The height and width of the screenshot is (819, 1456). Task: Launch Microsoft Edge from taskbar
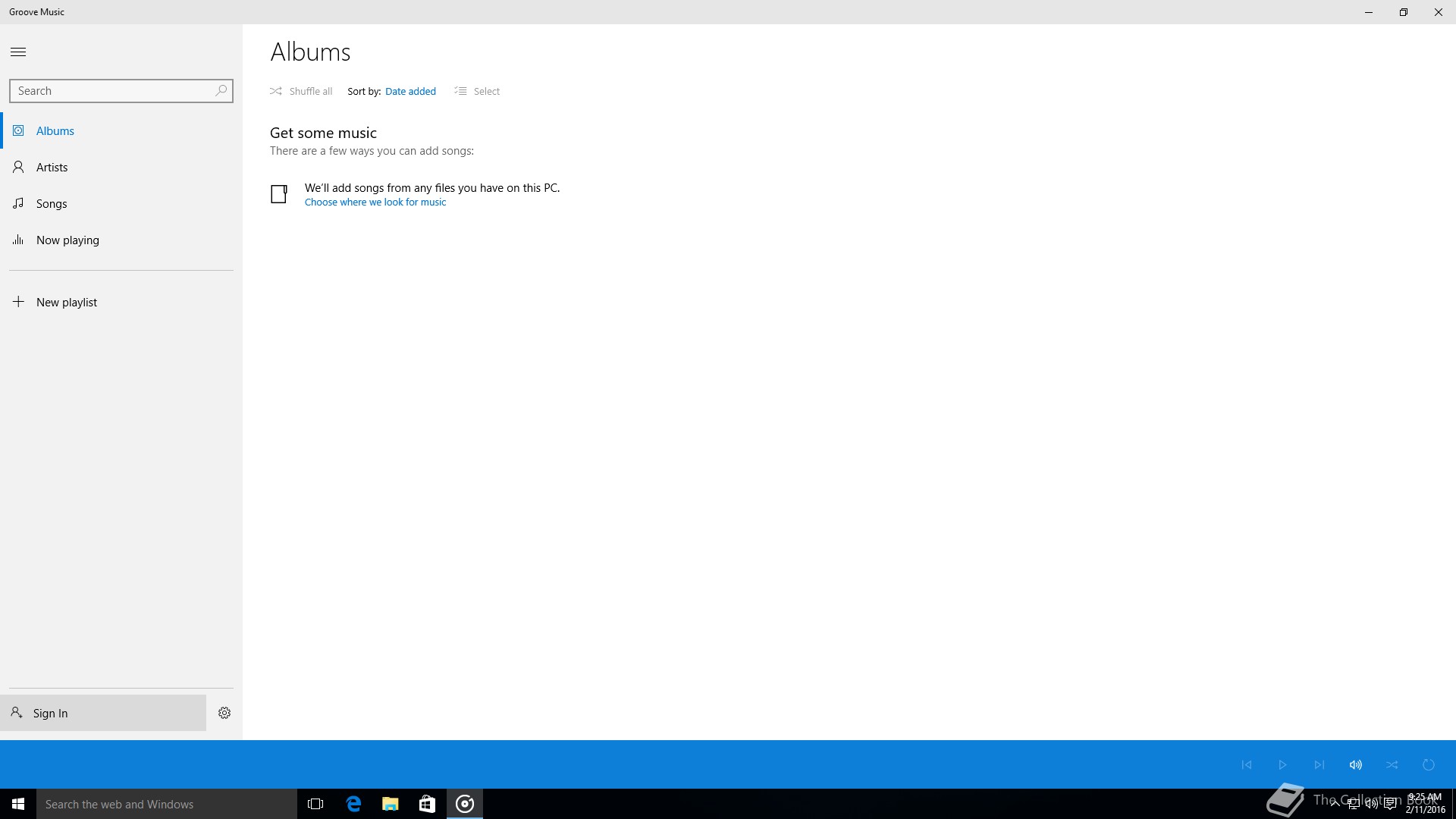(353, 804)
